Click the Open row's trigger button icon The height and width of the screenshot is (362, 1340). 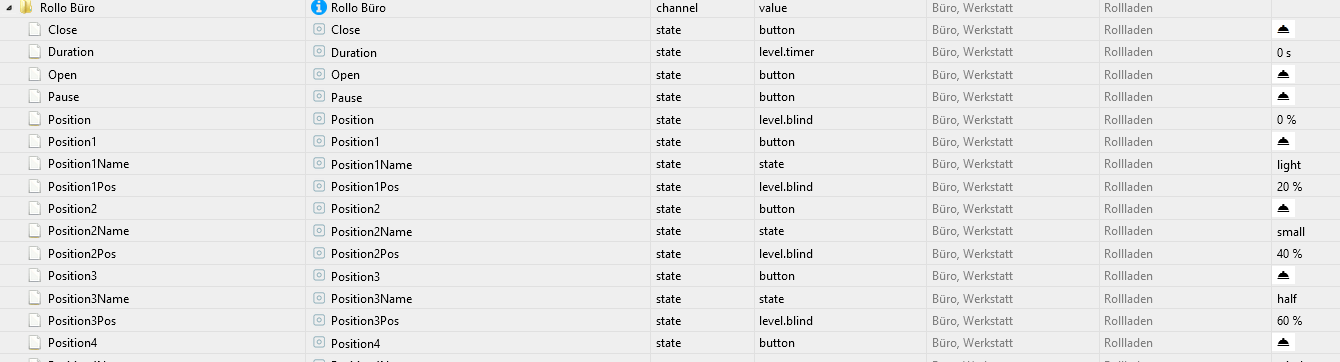coord(1284,74)
